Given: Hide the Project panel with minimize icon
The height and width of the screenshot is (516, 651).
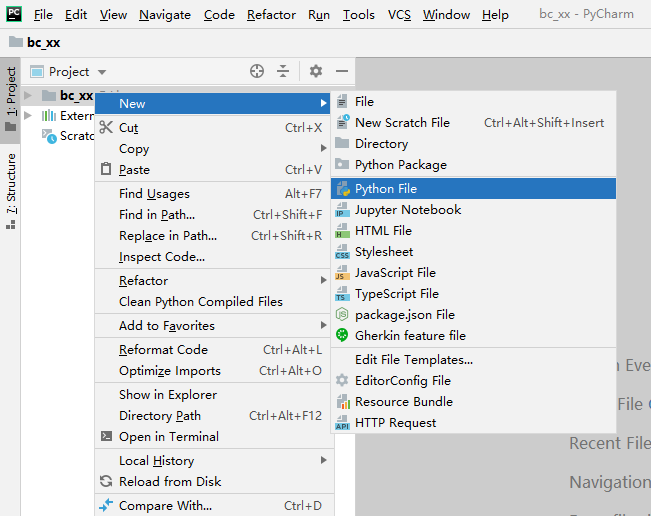Looking at the screenshot, I should point(342,71).
